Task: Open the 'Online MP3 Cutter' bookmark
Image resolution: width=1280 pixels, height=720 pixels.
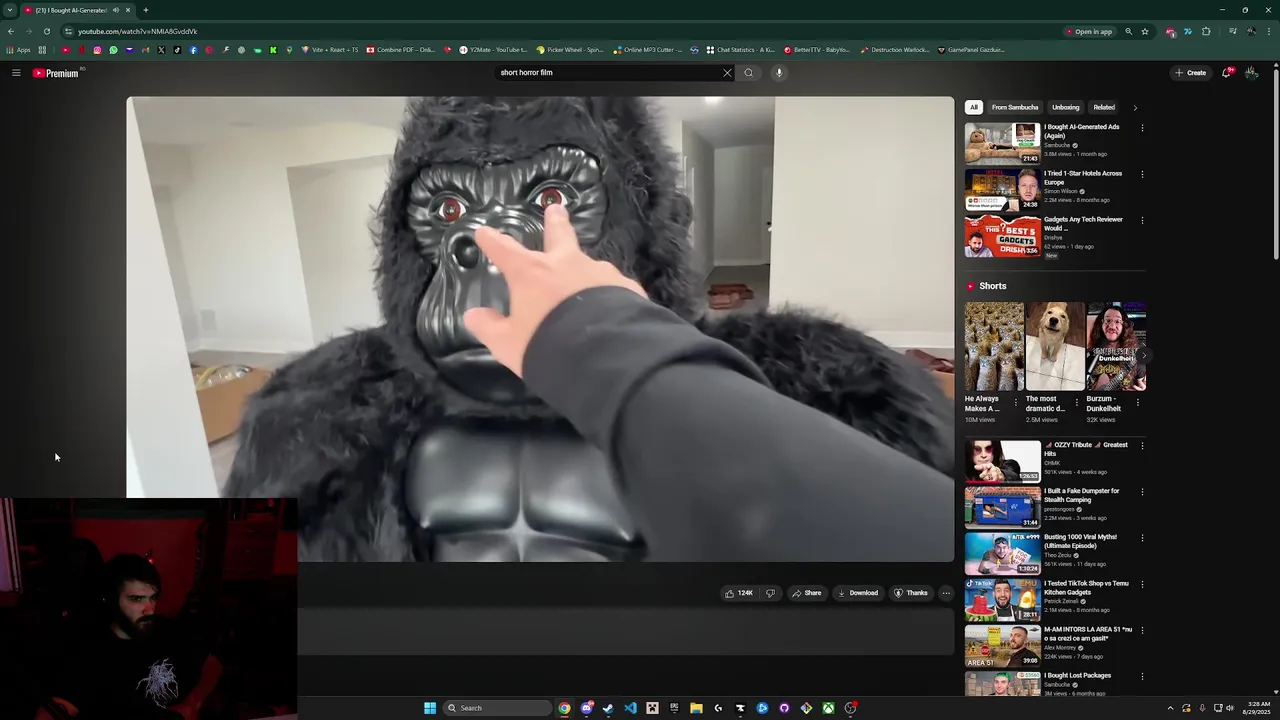Action: [648, 50]
